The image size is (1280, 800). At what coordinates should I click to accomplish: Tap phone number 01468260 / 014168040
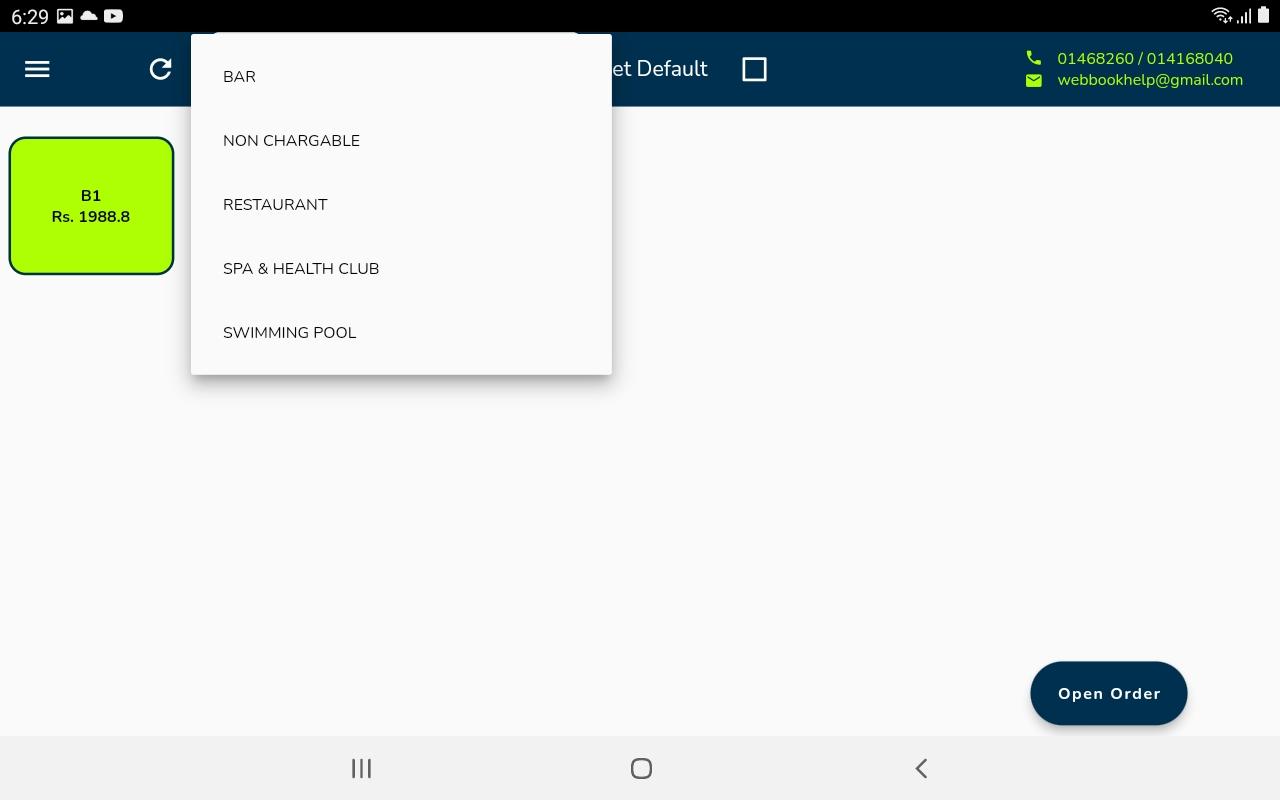tap(1145, 58)
